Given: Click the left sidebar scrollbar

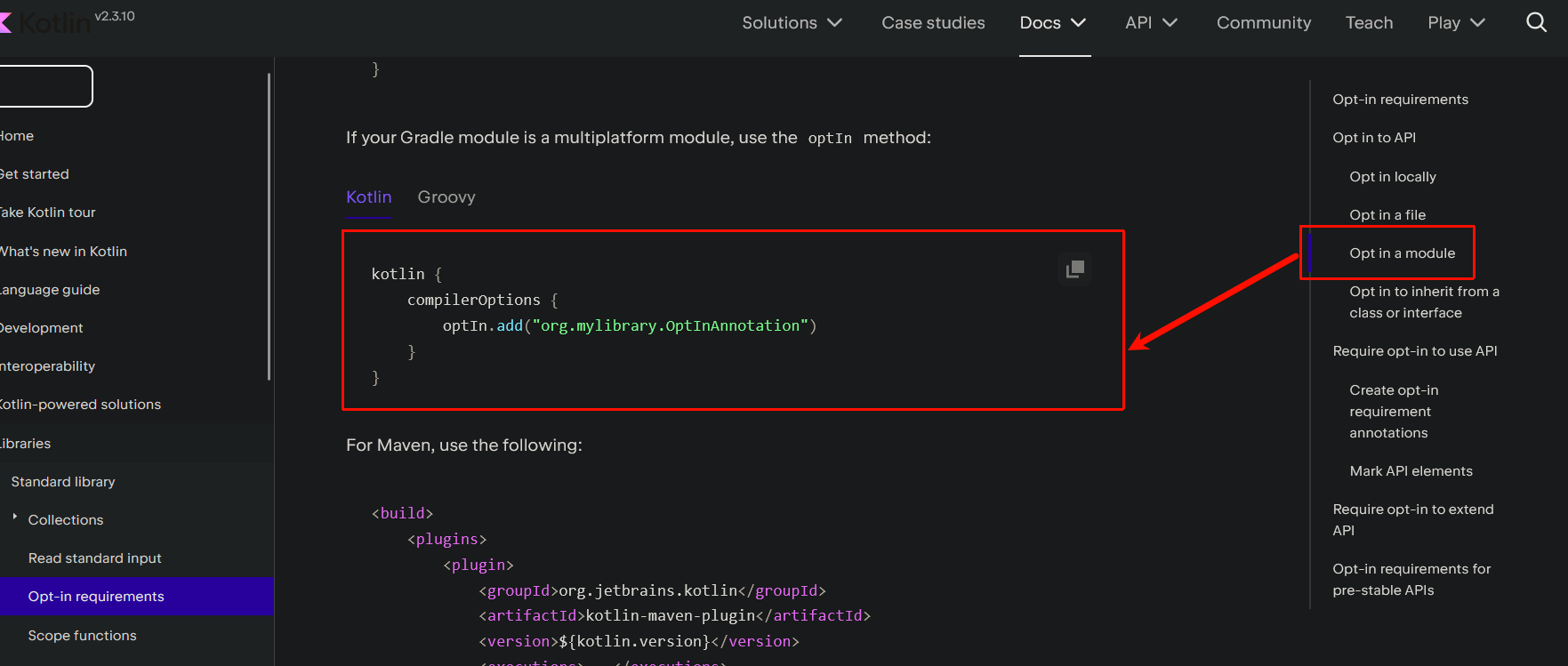Looking at the screenshot, I should coord(269,227).
